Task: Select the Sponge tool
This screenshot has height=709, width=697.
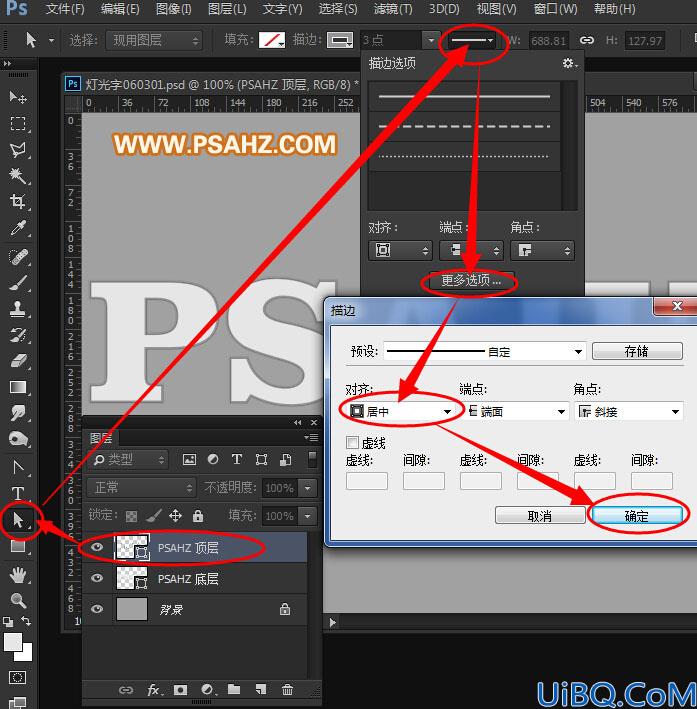Action: [18, 439]
